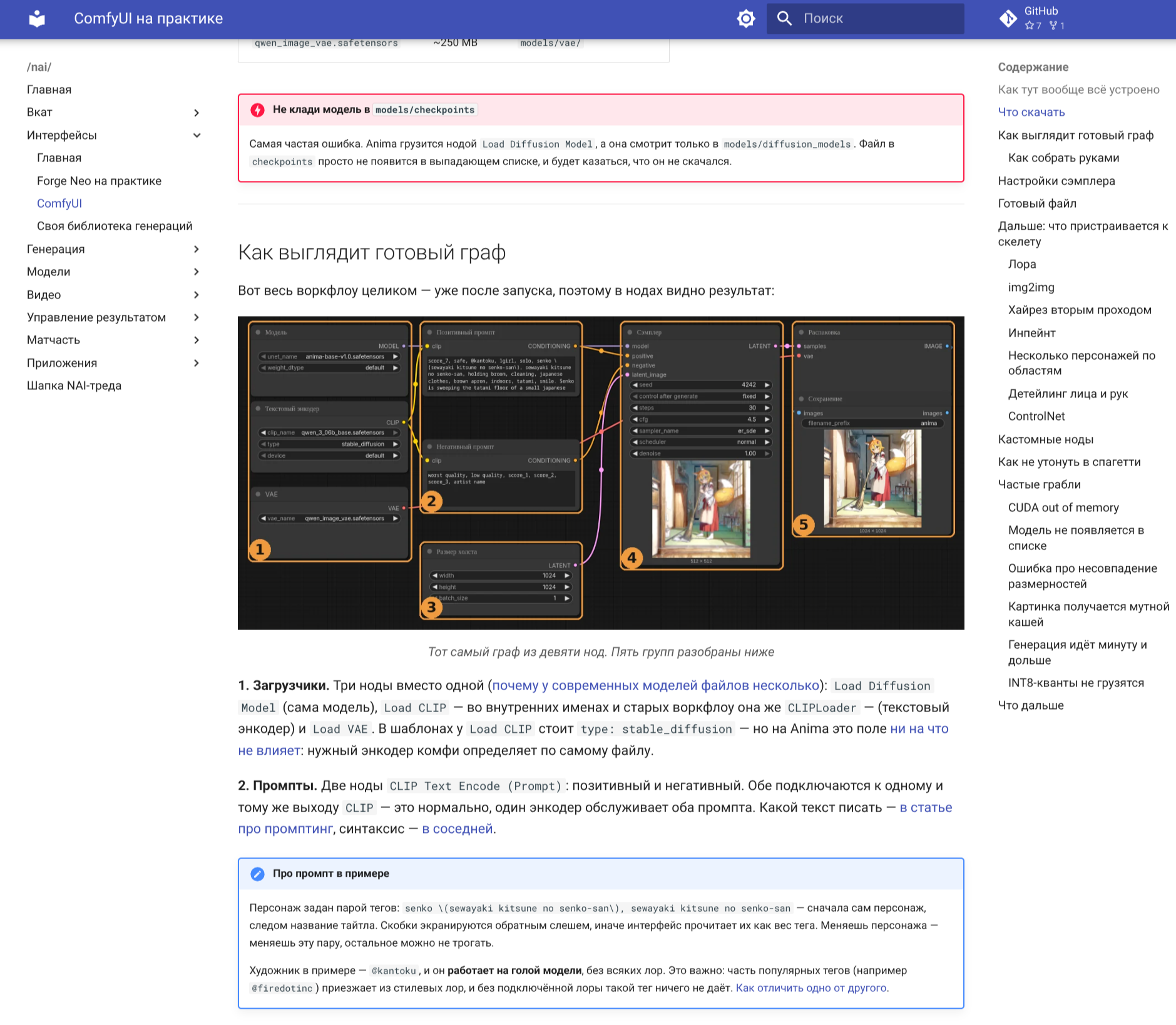Open the Матчасть navigation section
The height and width of the screenshot is (1025, 1176).
(53, 340)
